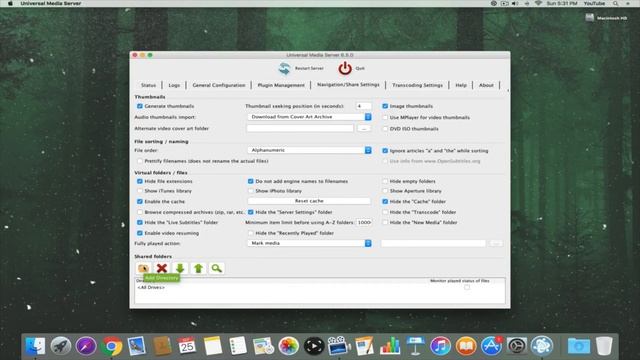This screenshot has height=360, width=640.
Task: Open Spotlight search in menu bar
Action: (615, 3)
